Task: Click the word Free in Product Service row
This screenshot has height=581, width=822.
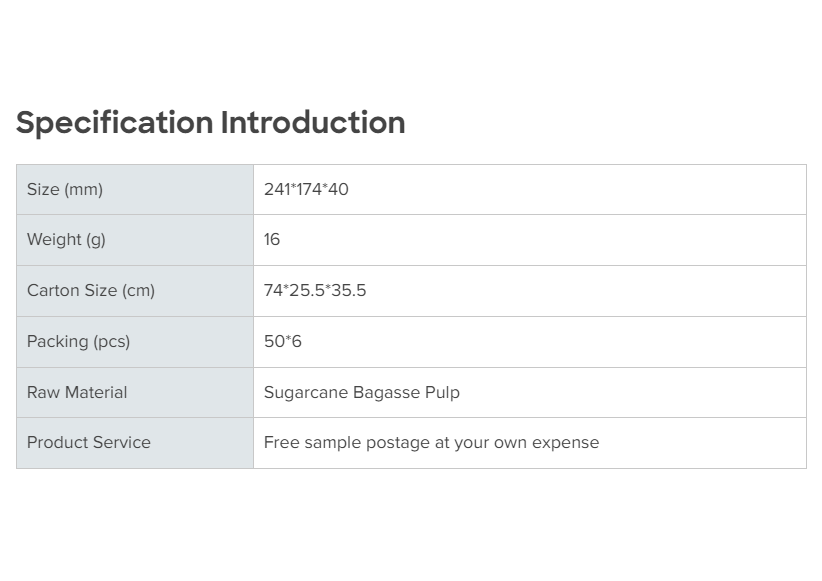Action: point(281,442)
